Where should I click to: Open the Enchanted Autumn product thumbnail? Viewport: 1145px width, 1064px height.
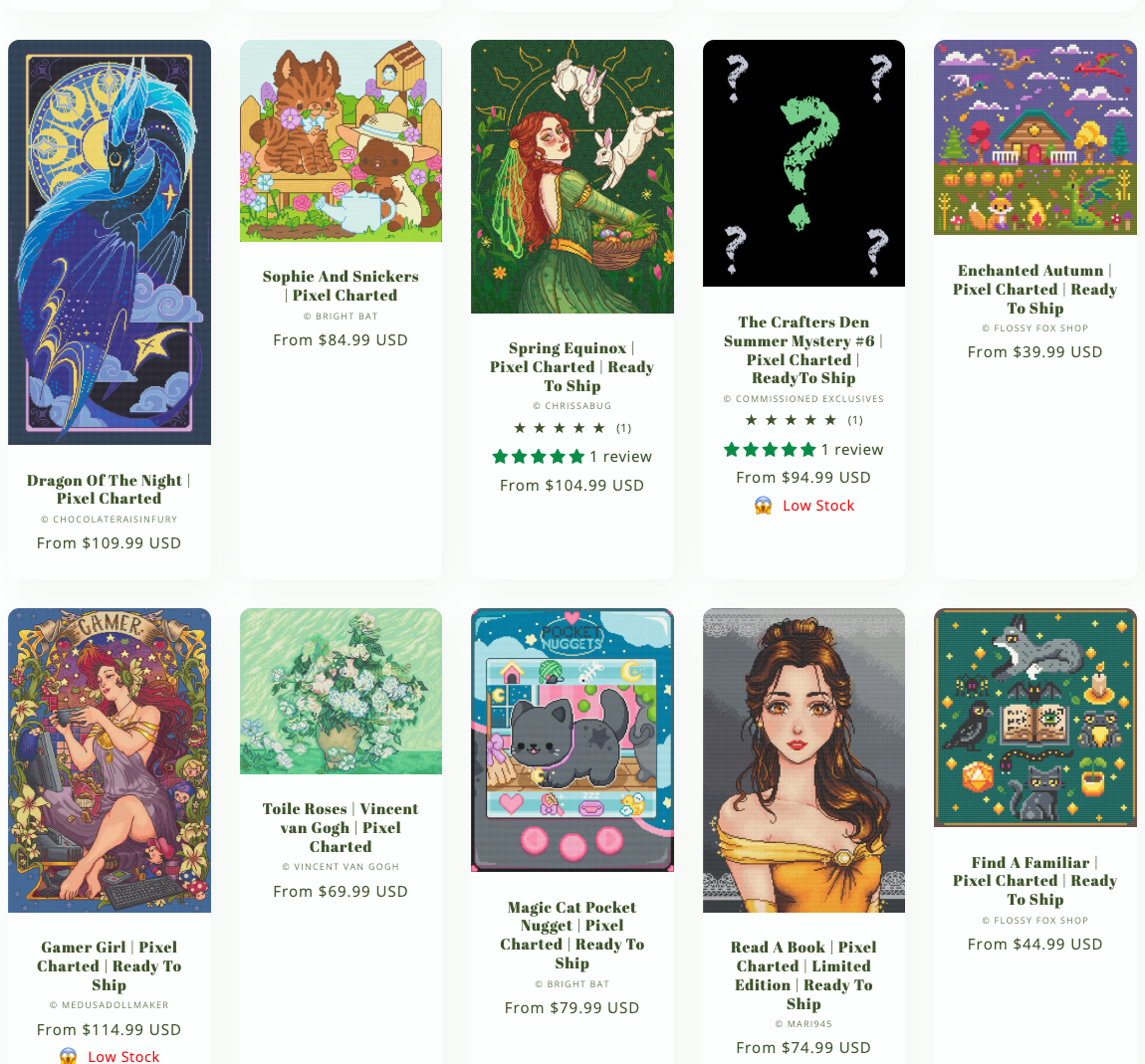tap(1035, 137)
